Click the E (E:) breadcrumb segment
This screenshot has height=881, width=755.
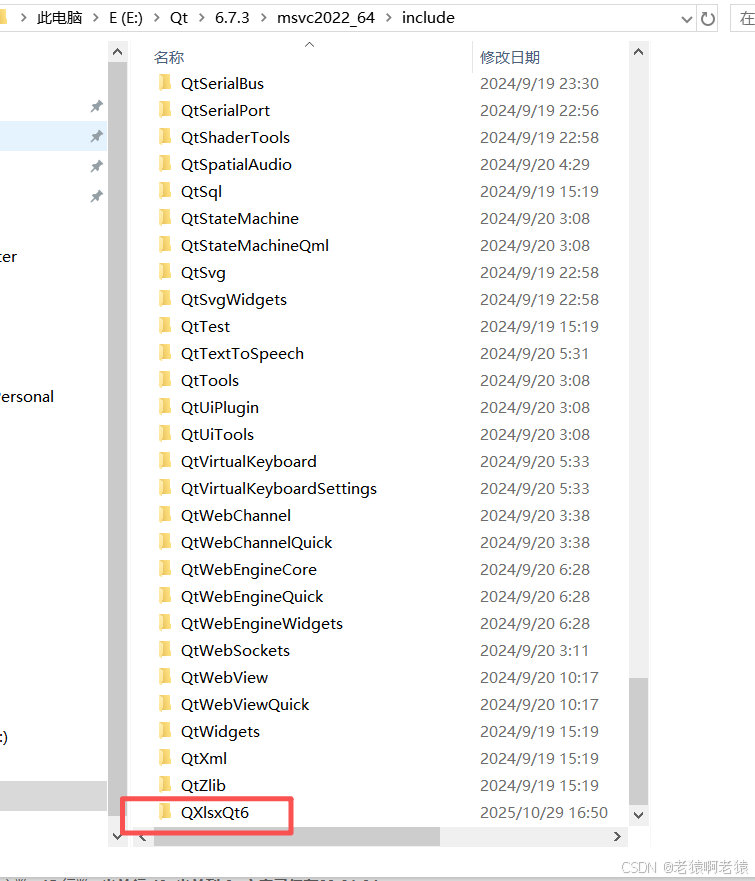[126, 18]
